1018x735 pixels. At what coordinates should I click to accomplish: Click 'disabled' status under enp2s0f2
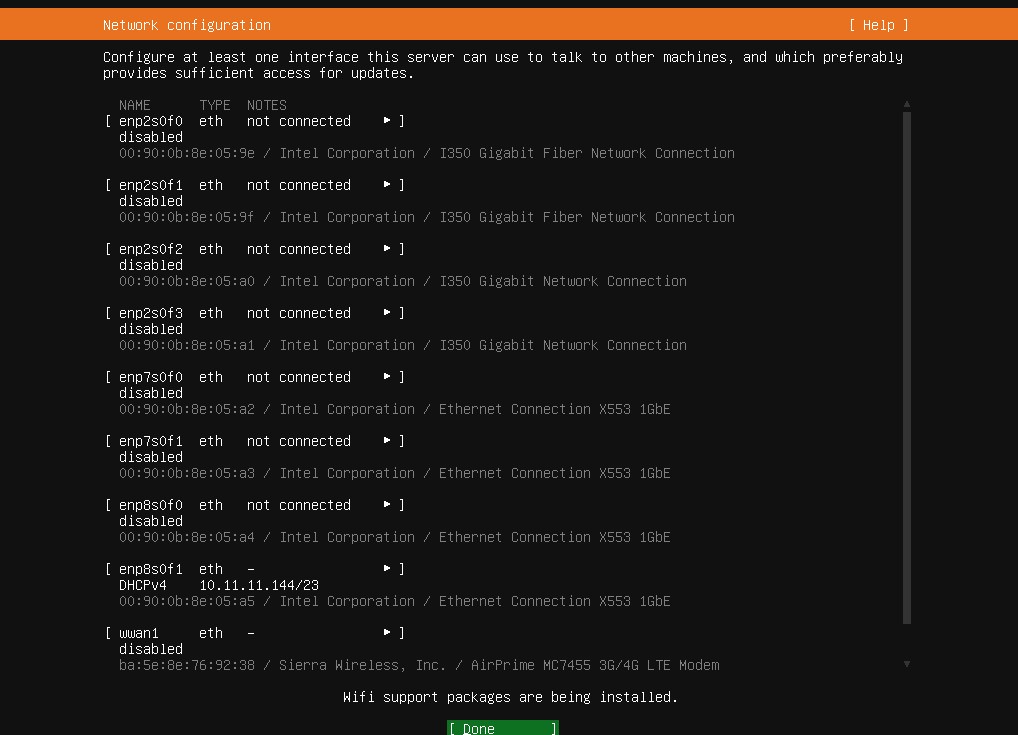151,265
